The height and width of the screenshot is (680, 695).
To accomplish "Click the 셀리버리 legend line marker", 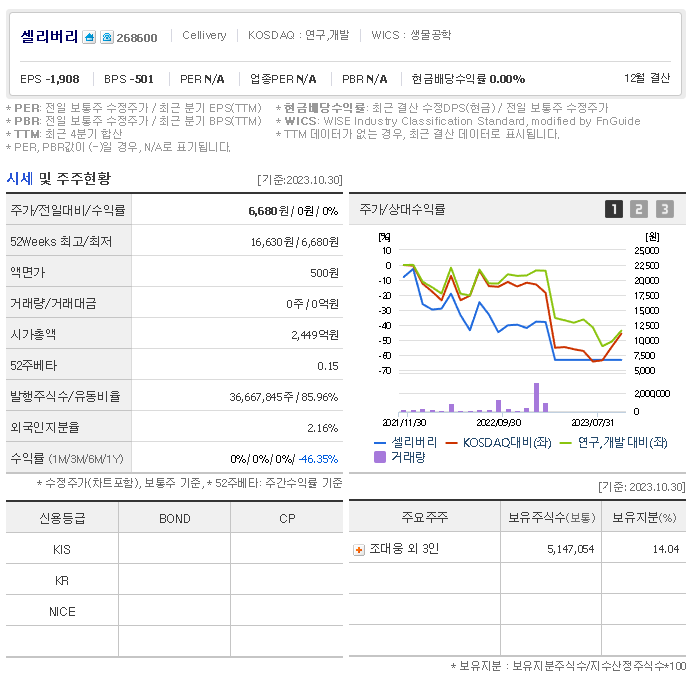I will 380,443.
